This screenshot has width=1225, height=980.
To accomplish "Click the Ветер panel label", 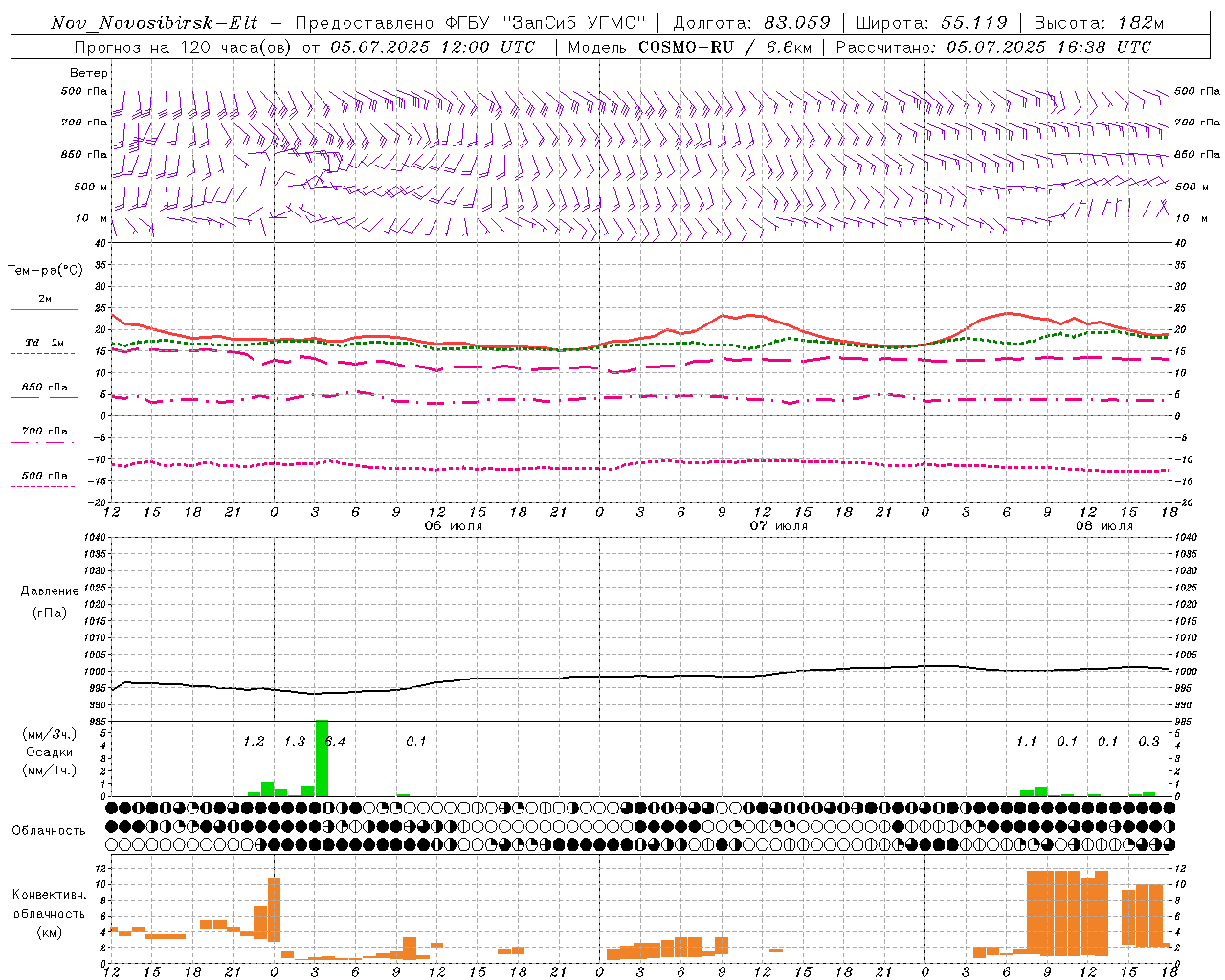I will pos(88,73).
